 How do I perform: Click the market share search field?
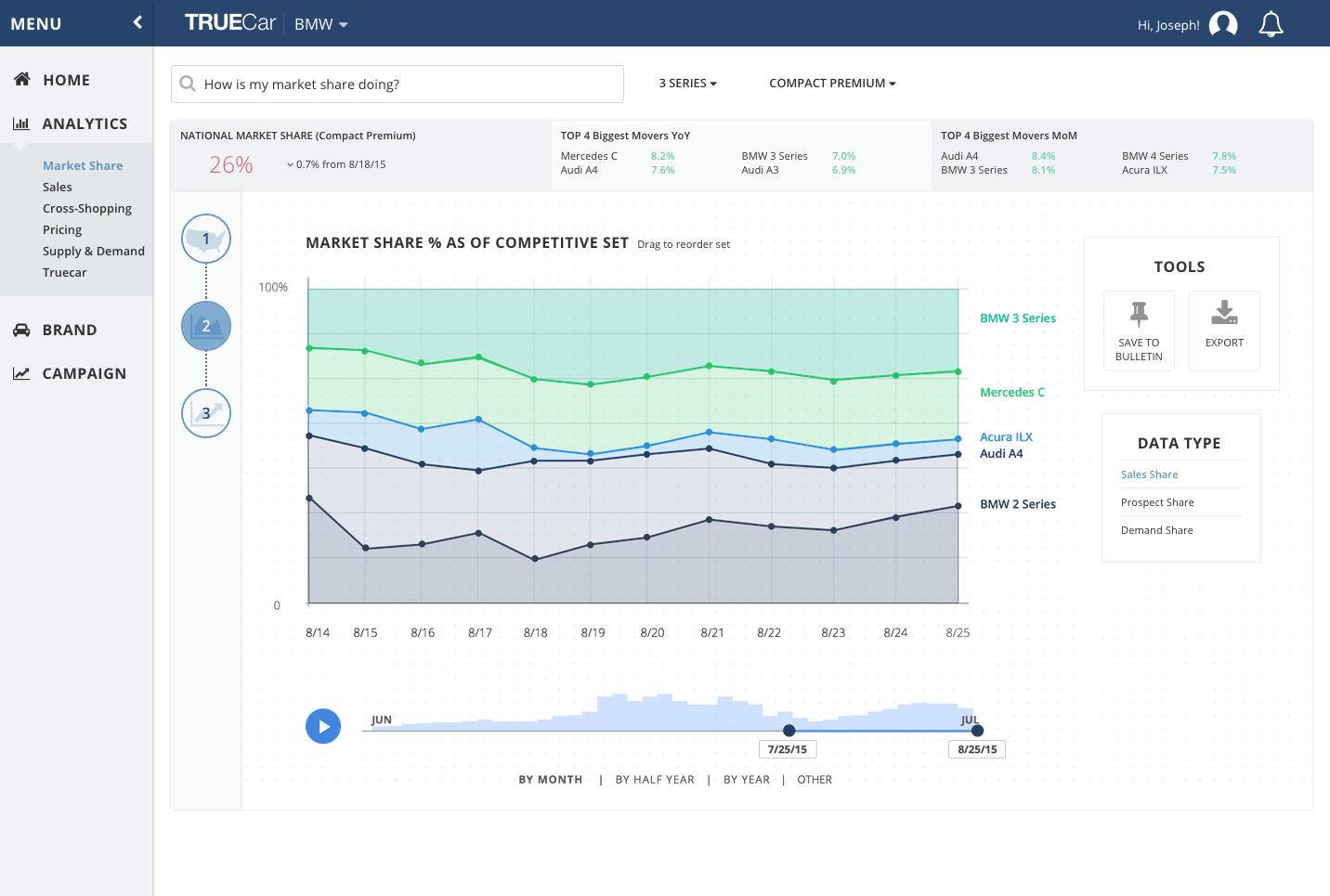click(398, 84)
